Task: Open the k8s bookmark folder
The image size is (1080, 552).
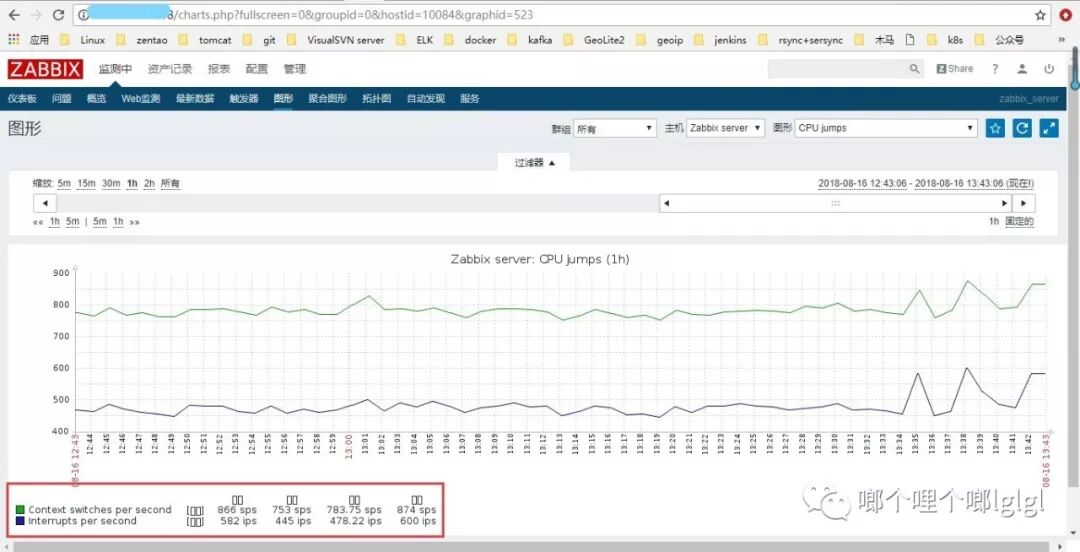Action: coord(945,40)
